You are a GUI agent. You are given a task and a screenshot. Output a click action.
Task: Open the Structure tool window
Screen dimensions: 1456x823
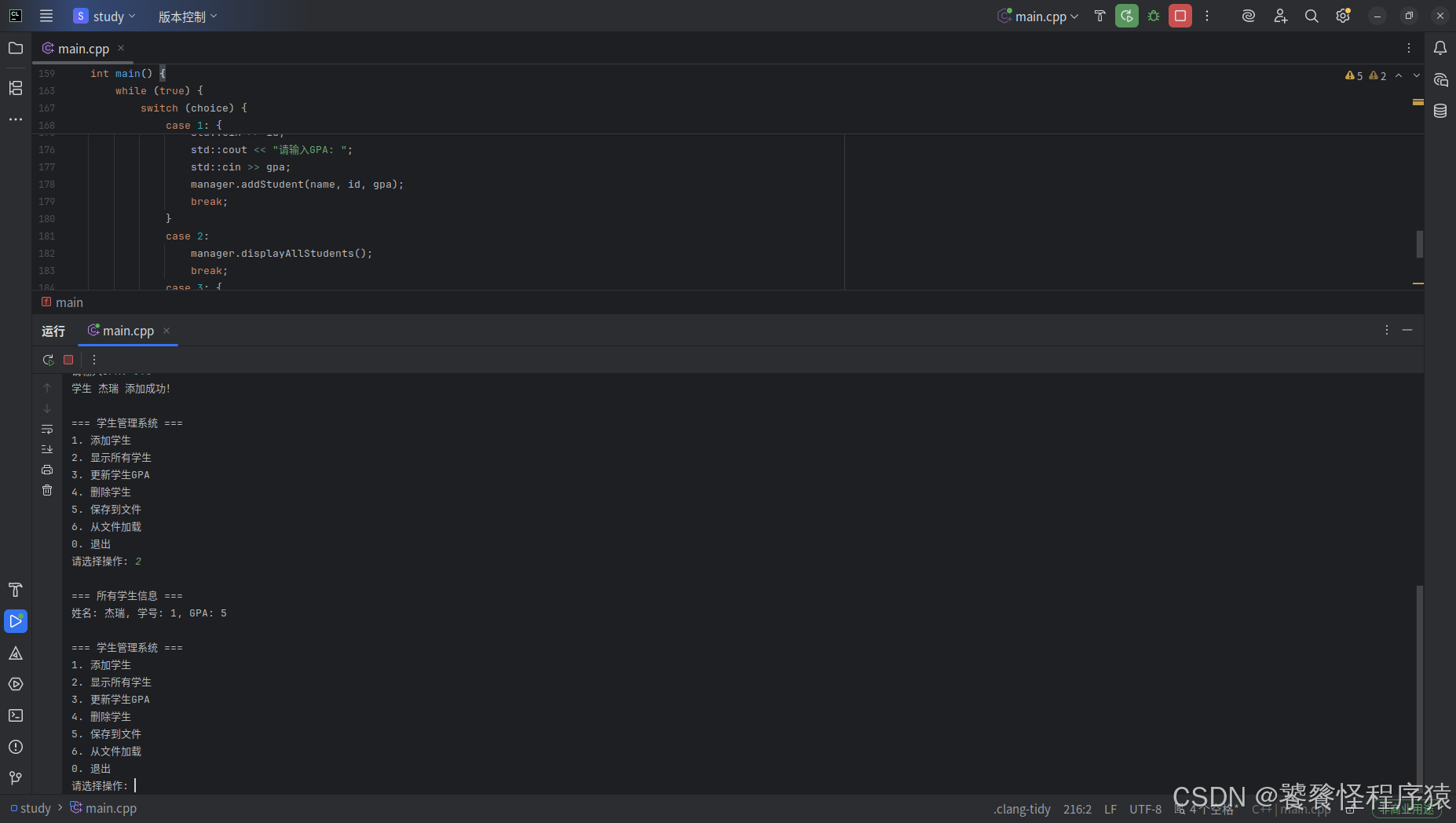16,87
